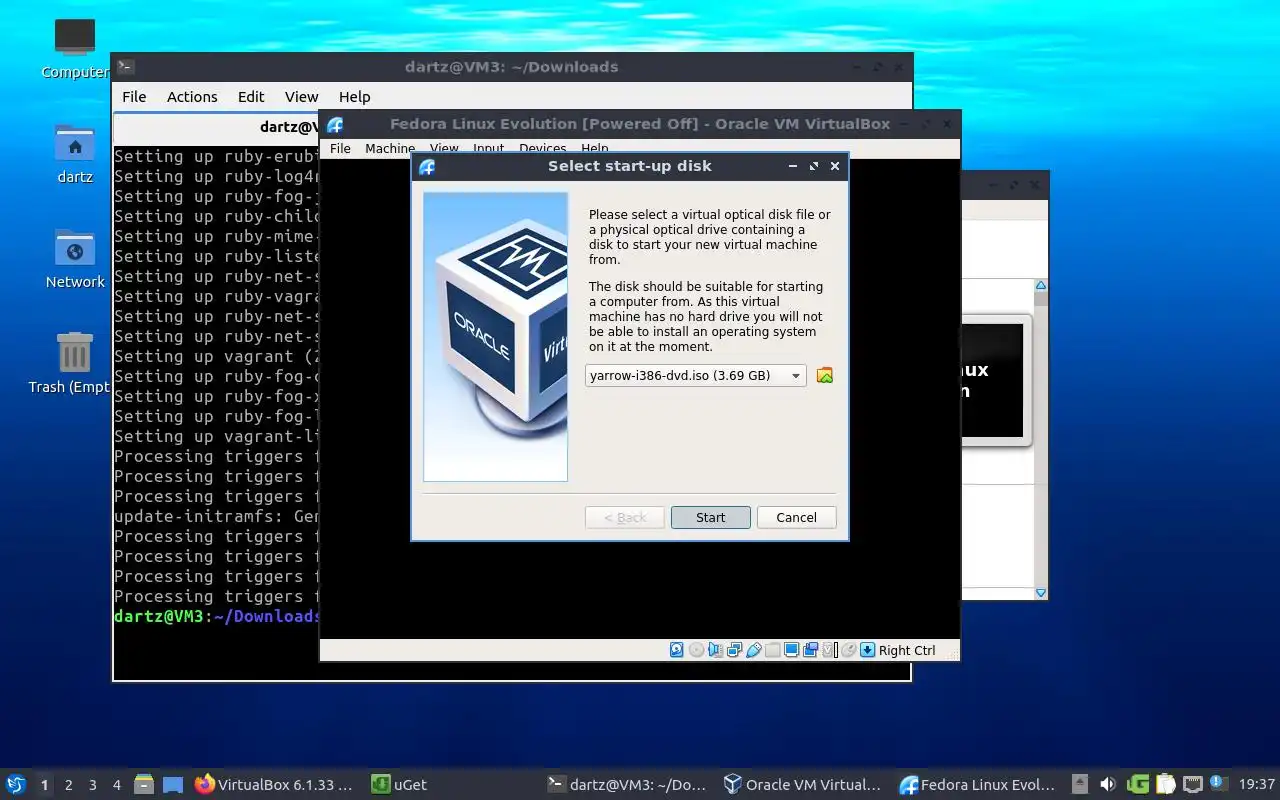Open the Trash desktop icon

click(75, 363)
